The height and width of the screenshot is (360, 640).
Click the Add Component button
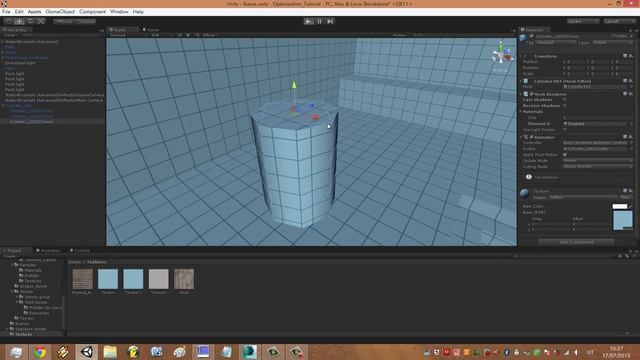tap(576, 242)
